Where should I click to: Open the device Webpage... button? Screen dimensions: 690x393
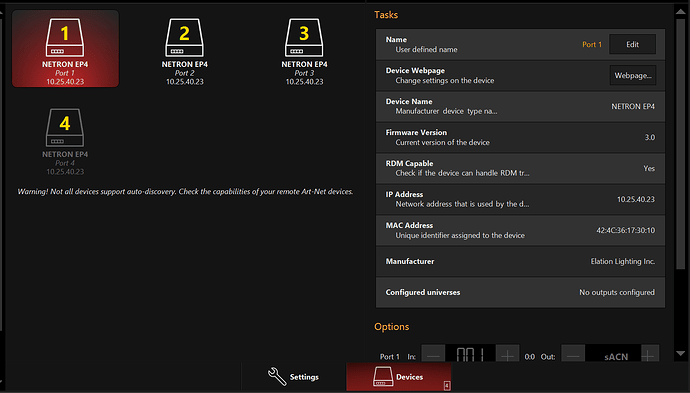633,75
